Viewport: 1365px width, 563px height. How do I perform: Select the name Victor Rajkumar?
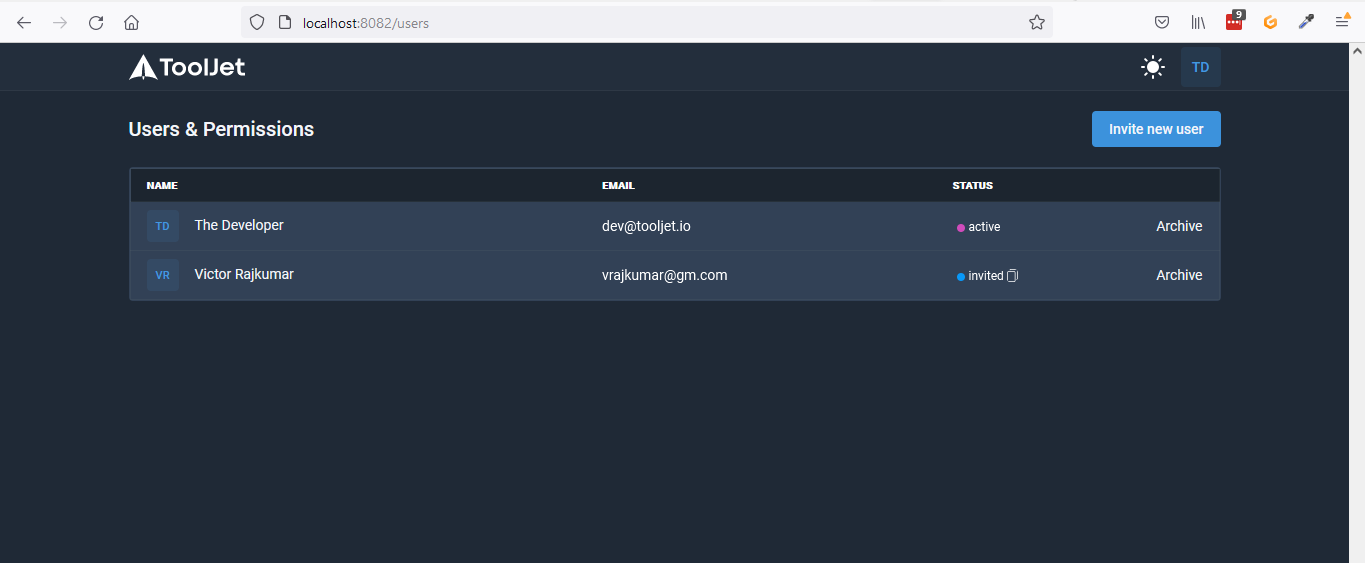[244, 274]
